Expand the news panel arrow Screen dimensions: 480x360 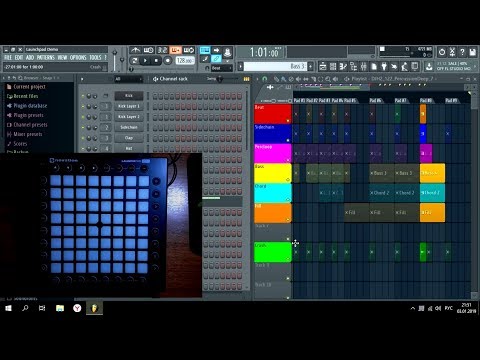click(x=475, y=67)
